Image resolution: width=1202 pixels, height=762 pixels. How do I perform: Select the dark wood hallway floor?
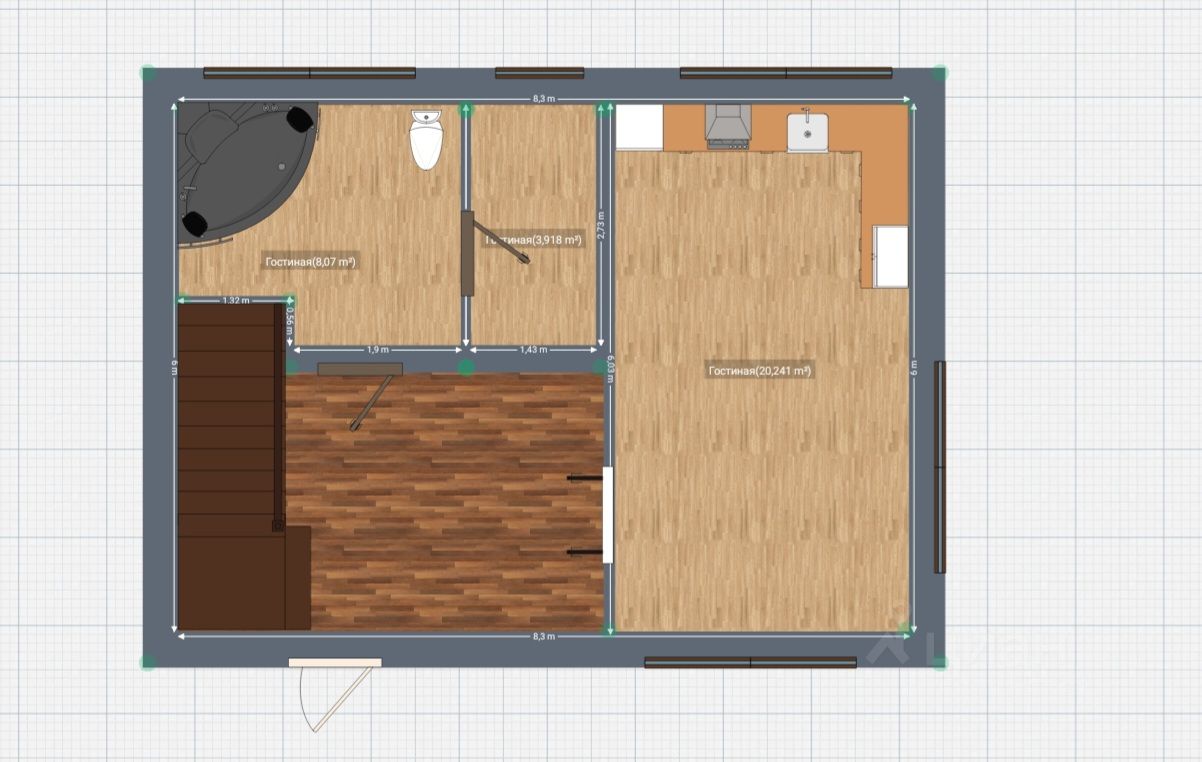click(x=445, y=500)
